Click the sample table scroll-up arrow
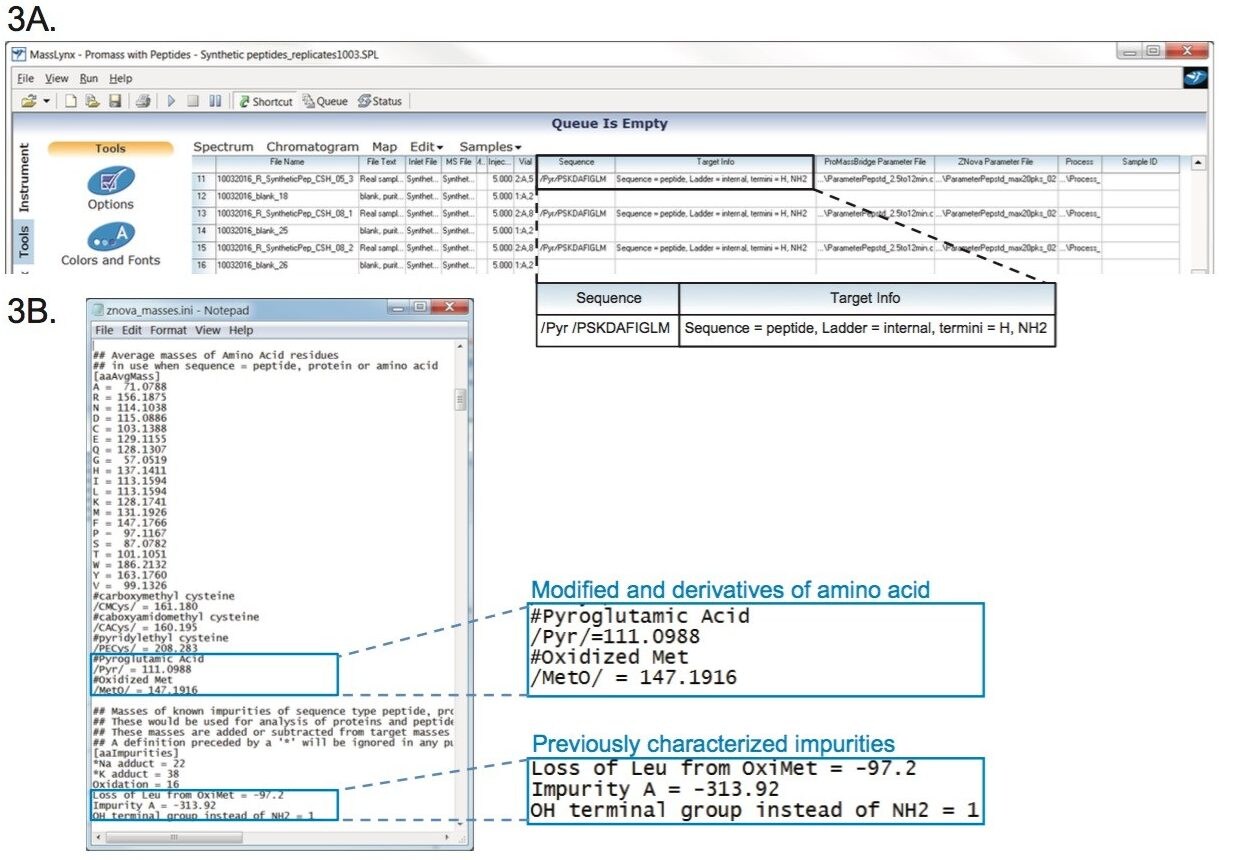1233x860 pixels. [1197, 162]
